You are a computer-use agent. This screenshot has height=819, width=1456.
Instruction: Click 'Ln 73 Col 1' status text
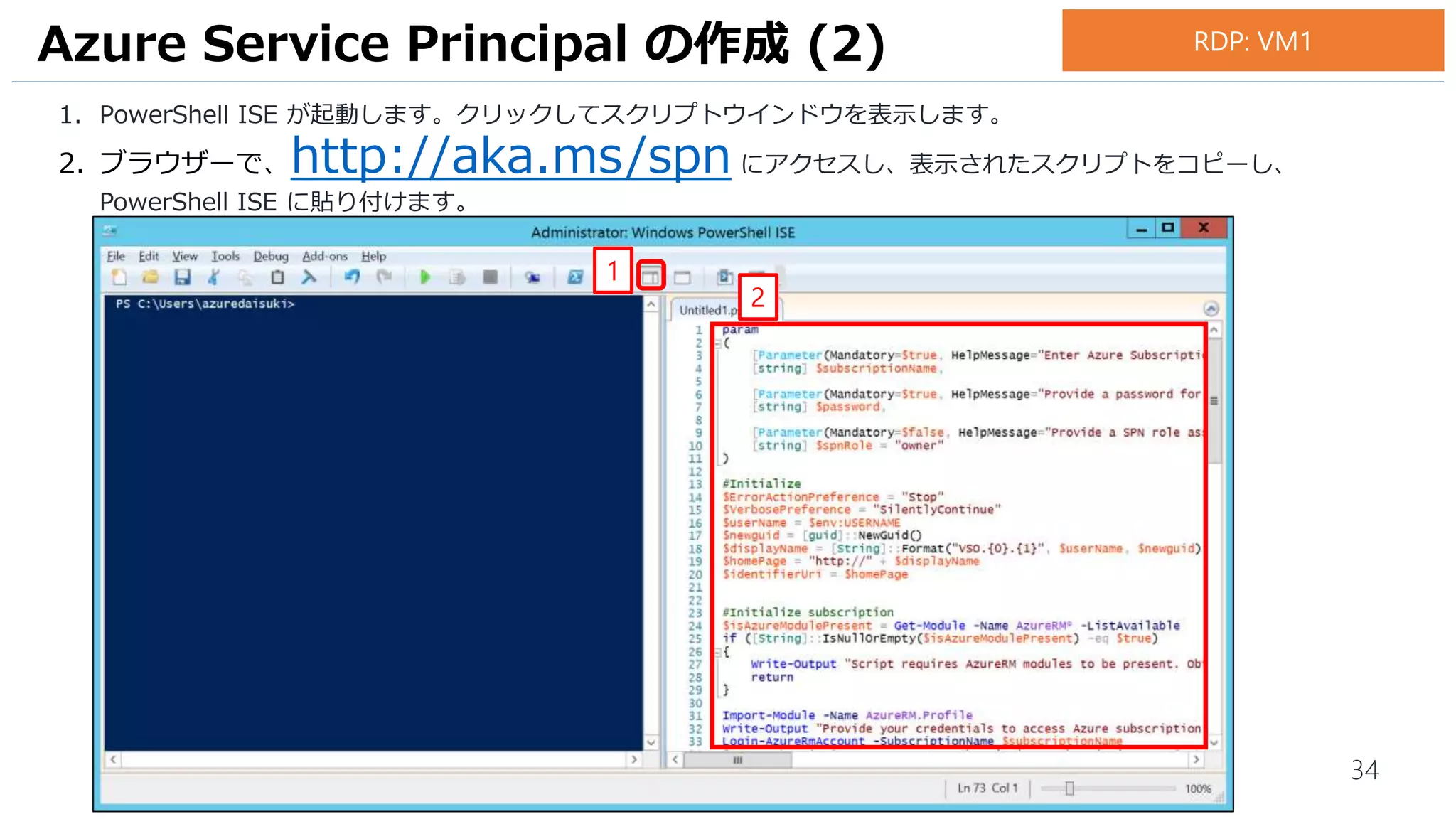(987, 788)
